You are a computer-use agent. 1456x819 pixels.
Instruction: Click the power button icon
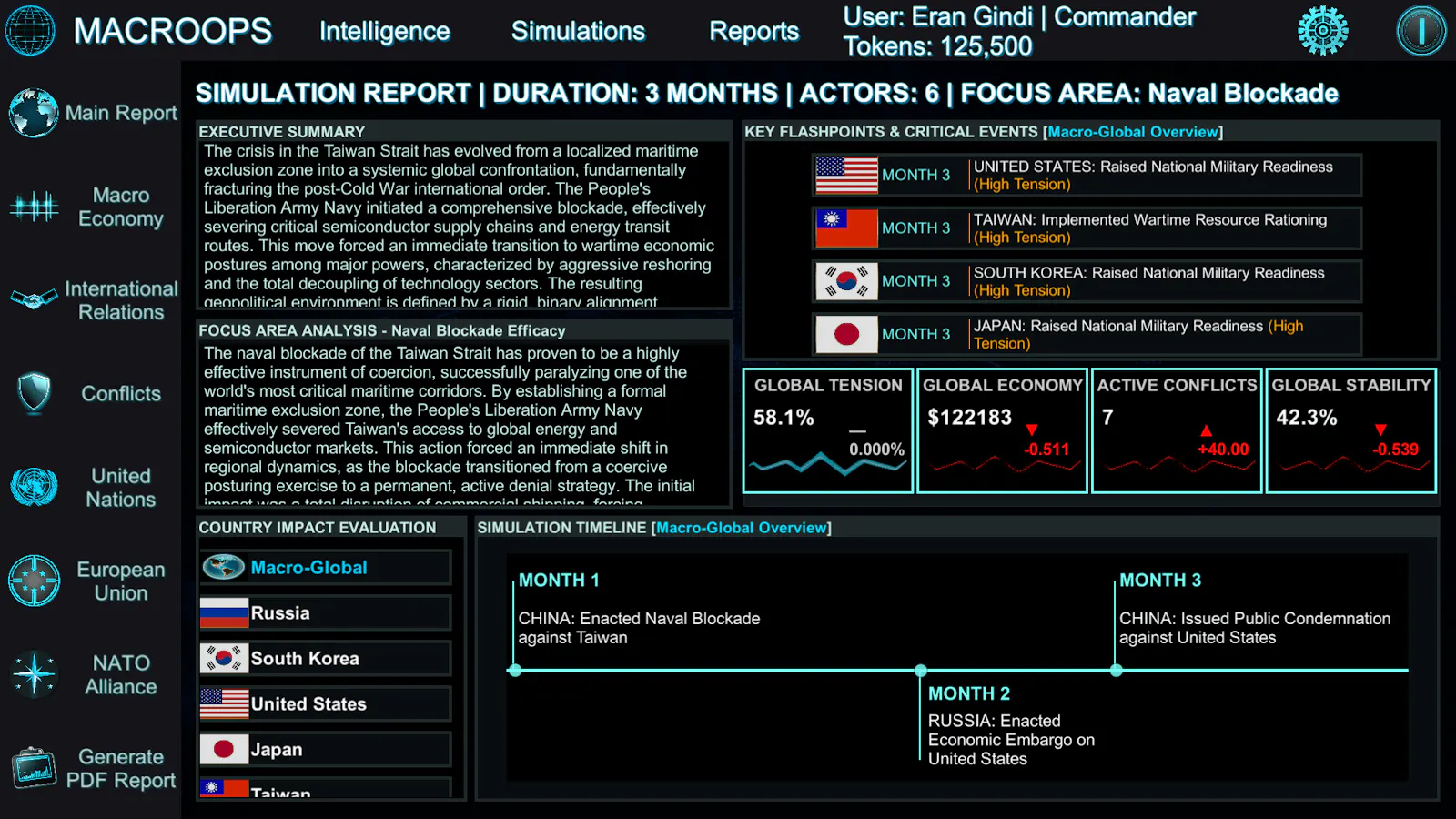(x=1421, y=30)
